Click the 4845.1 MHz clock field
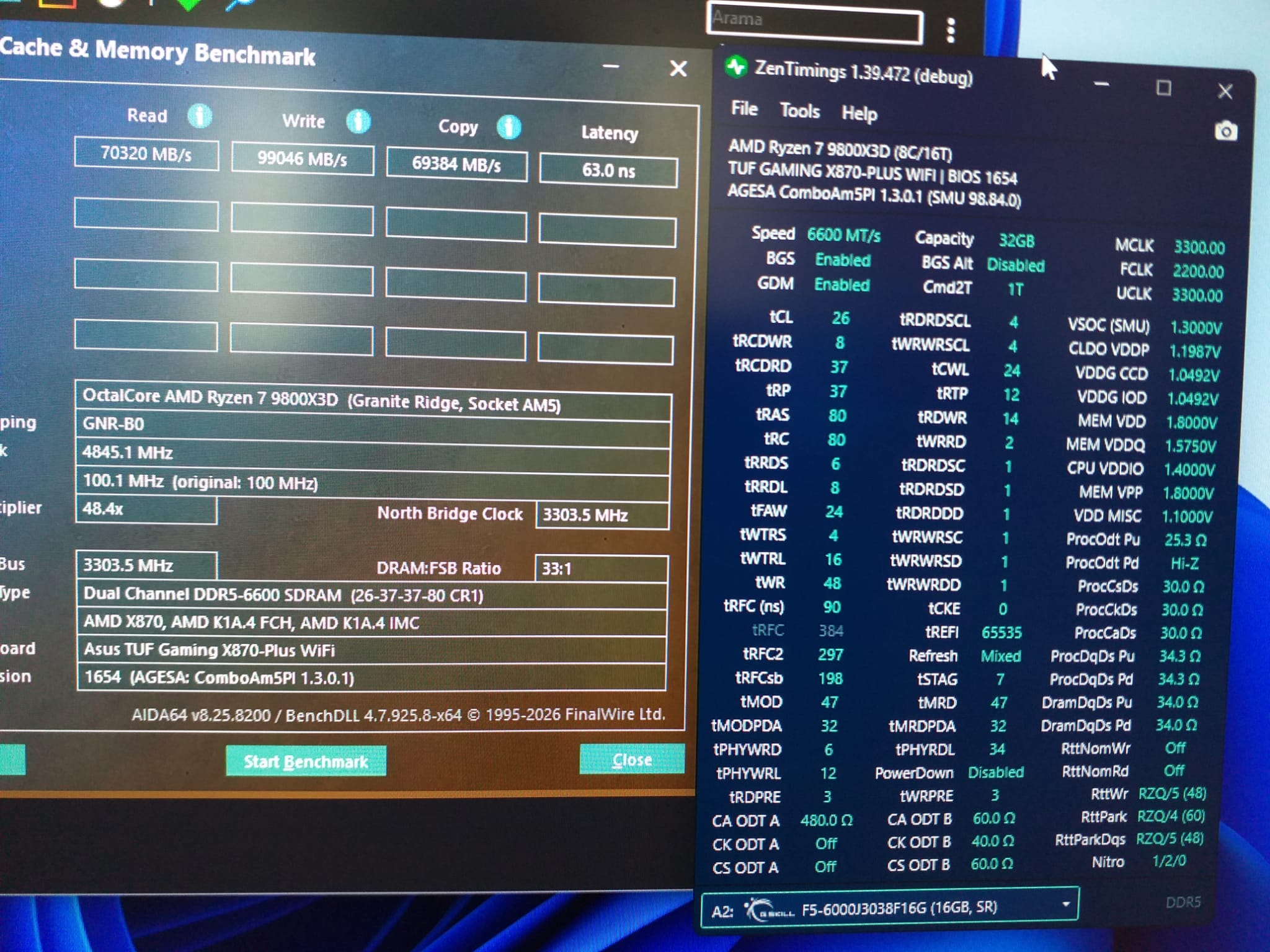Screen dimensions: 1270x952 [372, 456]
